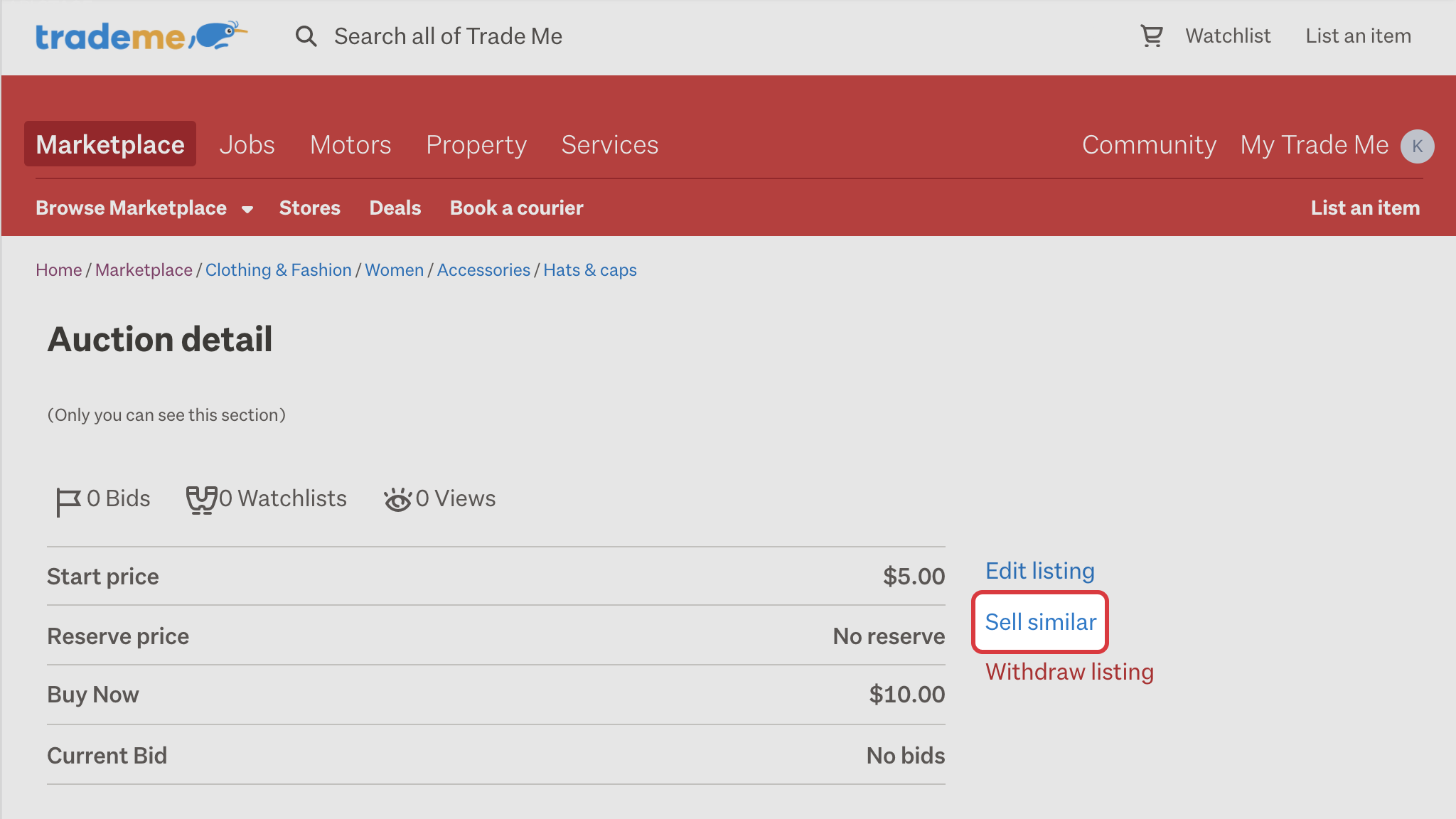Click Sell similar link
This screenshot has height=819, width=1456.
click(x=1040, y=622)
